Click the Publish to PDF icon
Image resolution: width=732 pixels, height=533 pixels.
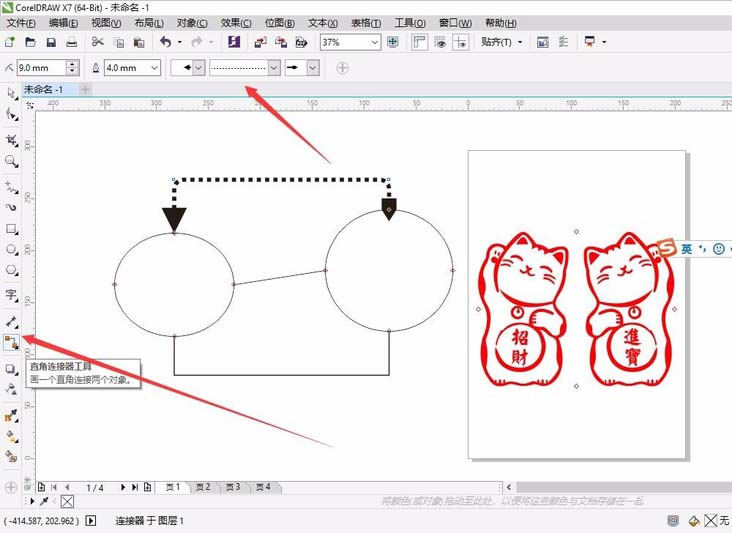coord(302,42)
